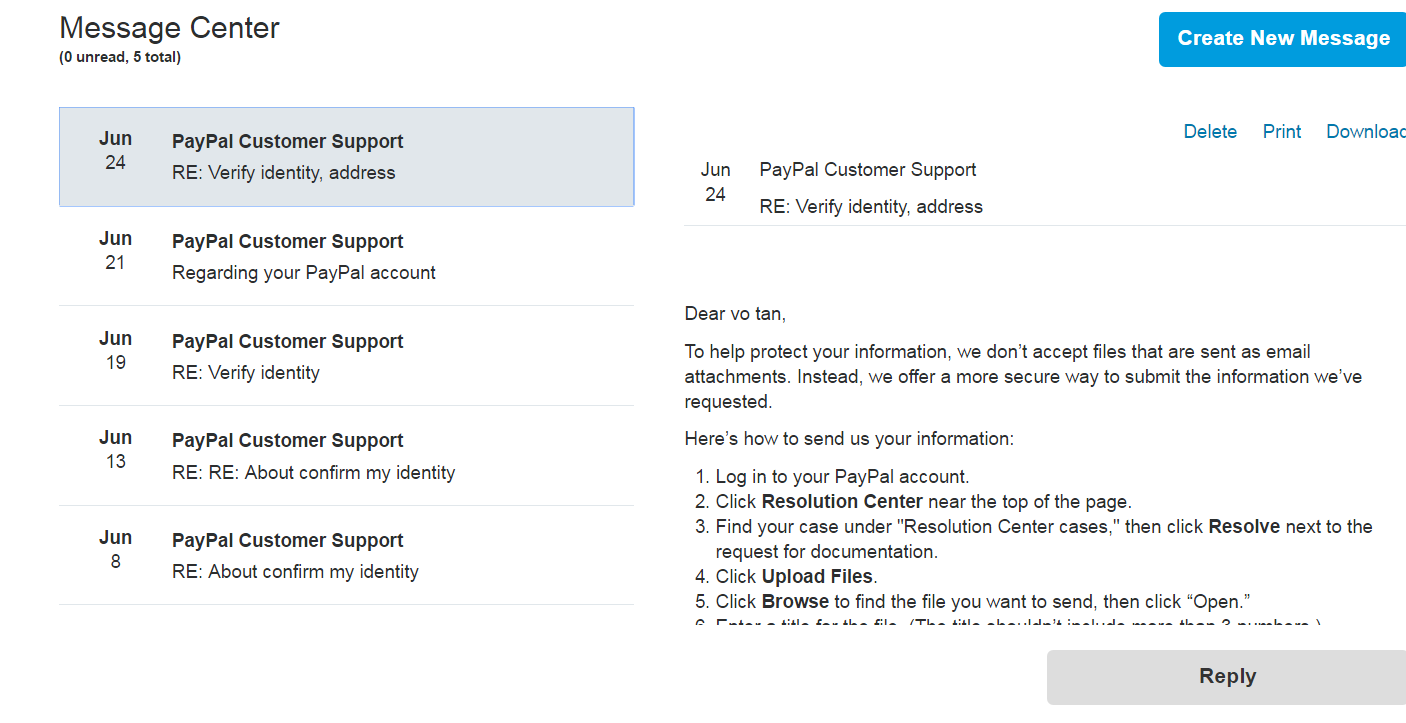
Task: Download the open message
Action: click(1365, 132)
